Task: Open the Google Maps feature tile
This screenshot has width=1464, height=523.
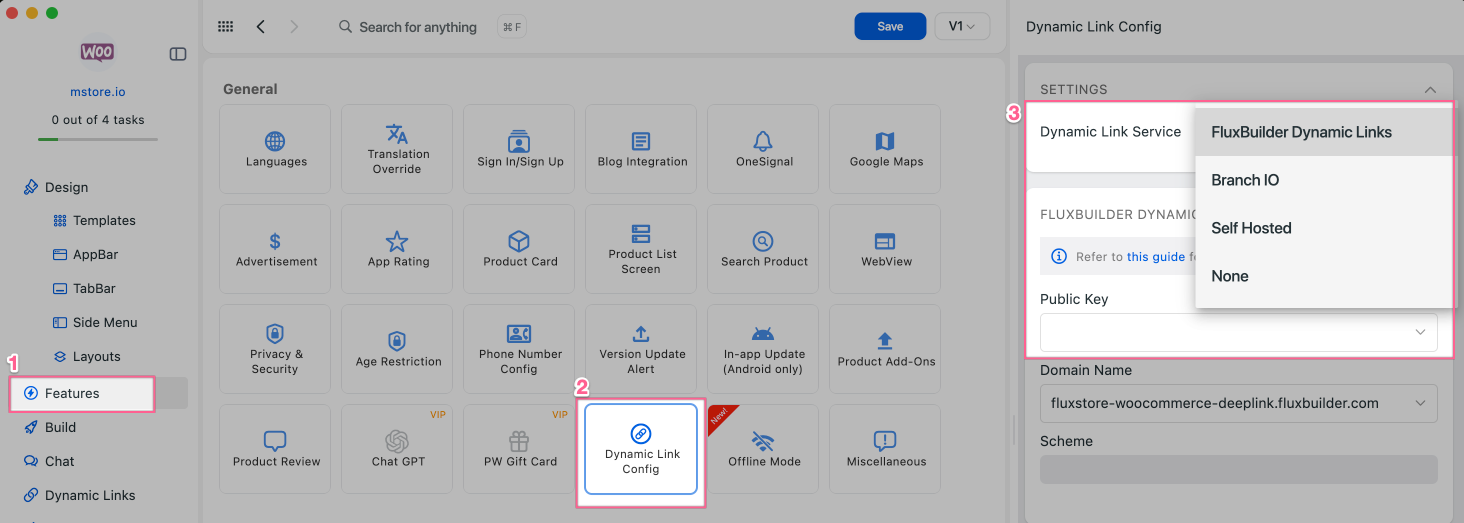Action: 885,149
